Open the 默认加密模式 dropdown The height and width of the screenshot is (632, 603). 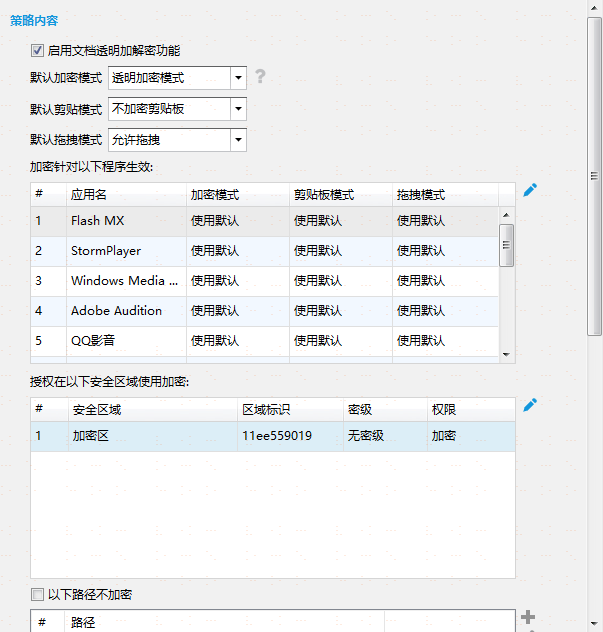[x=238, y=78]
